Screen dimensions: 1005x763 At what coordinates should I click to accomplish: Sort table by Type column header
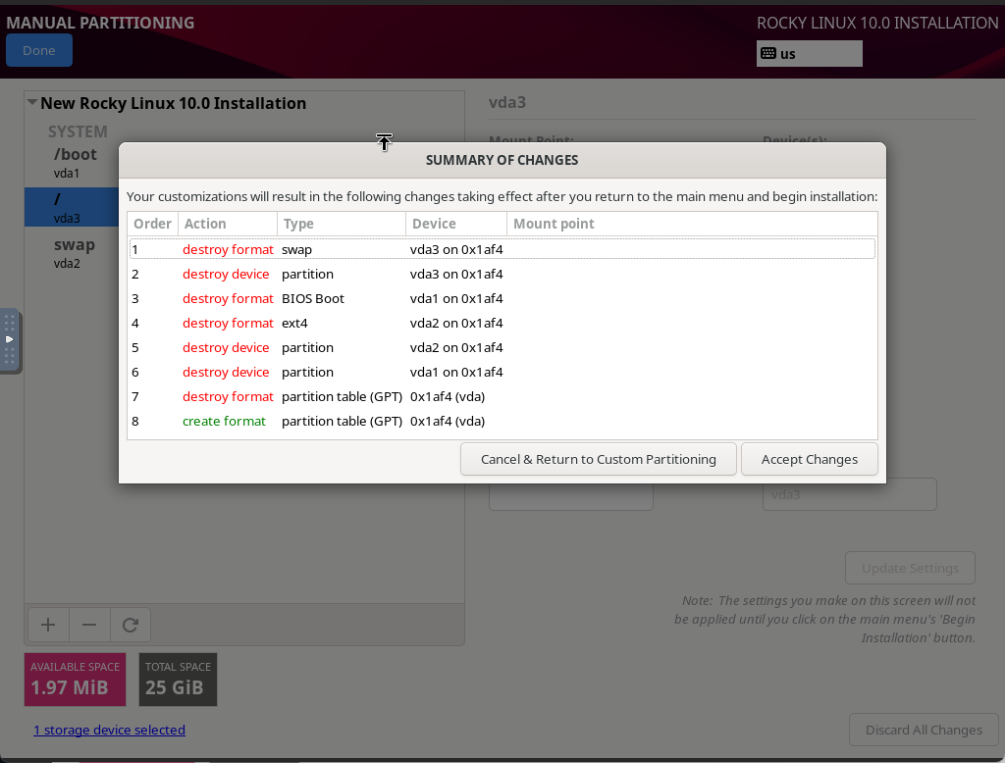(342, 224)
